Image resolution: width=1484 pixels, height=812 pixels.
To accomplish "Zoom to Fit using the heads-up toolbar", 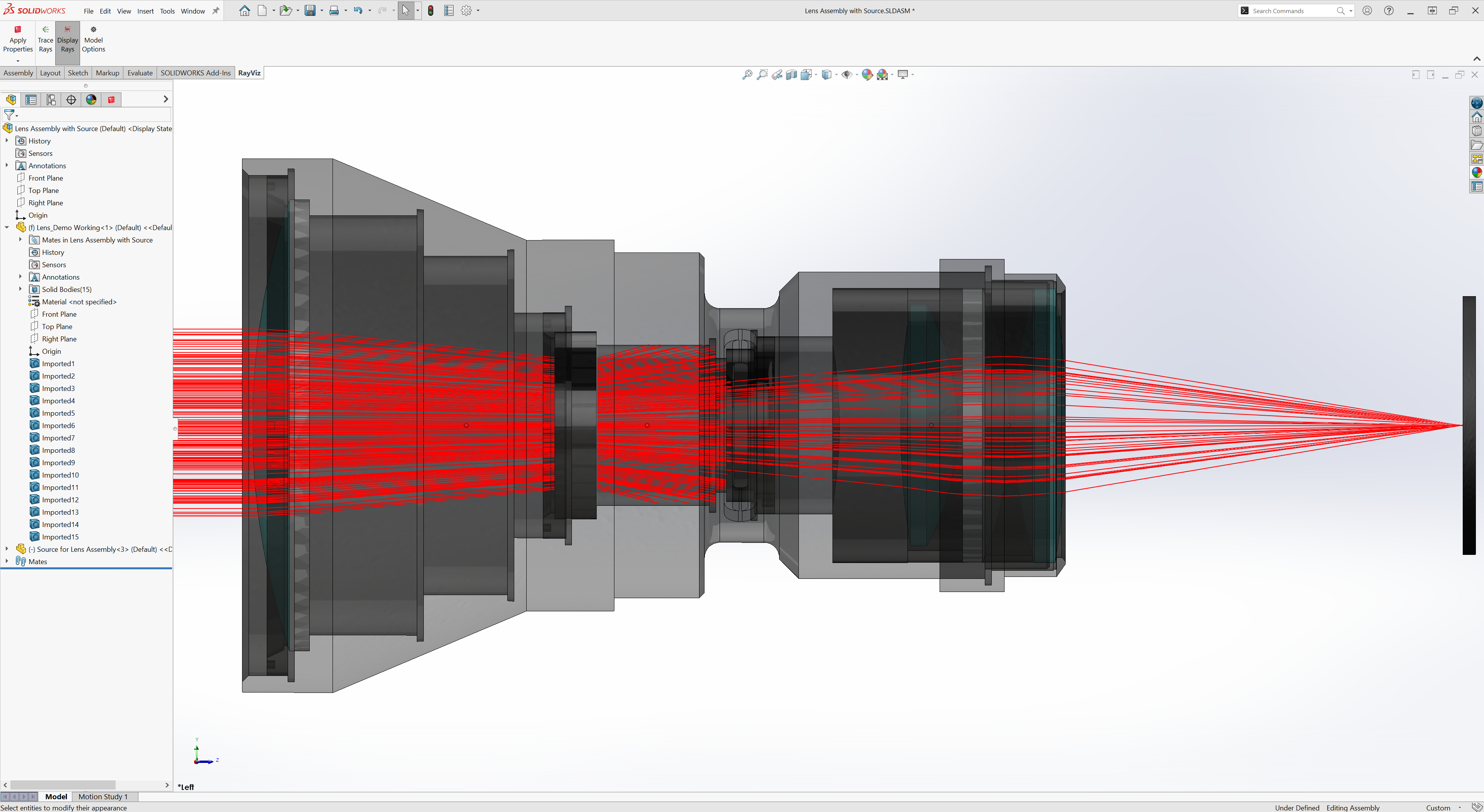I will pyautogui.click(x=748, y=74).
